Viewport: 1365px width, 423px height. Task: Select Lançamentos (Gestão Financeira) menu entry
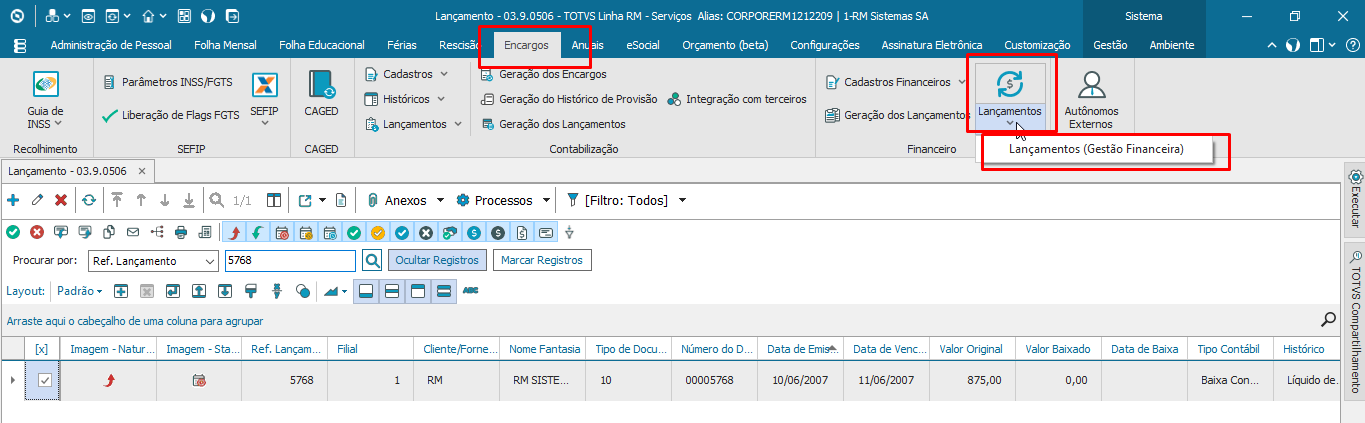1096,149
